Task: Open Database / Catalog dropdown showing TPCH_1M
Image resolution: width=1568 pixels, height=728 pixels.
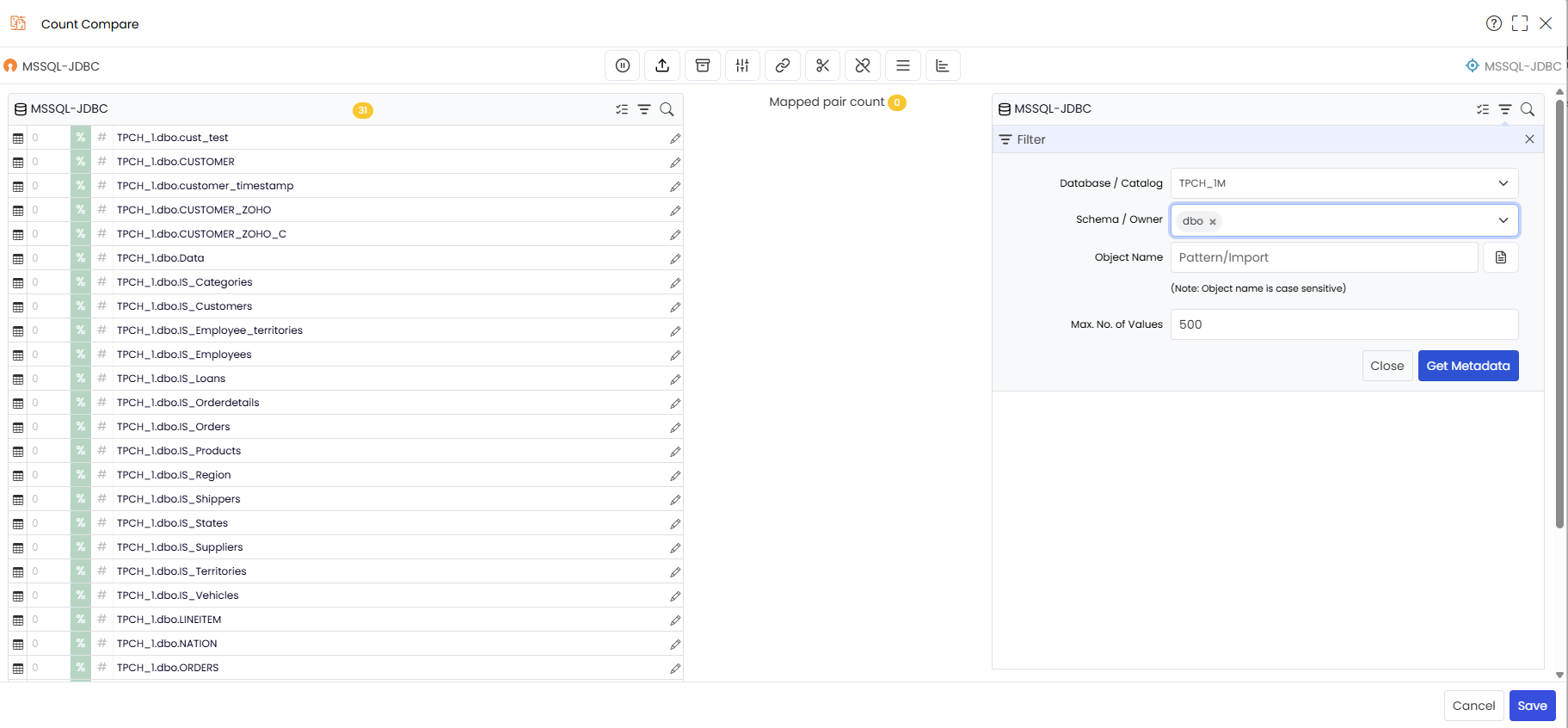Action: [x=1344, y=183]
